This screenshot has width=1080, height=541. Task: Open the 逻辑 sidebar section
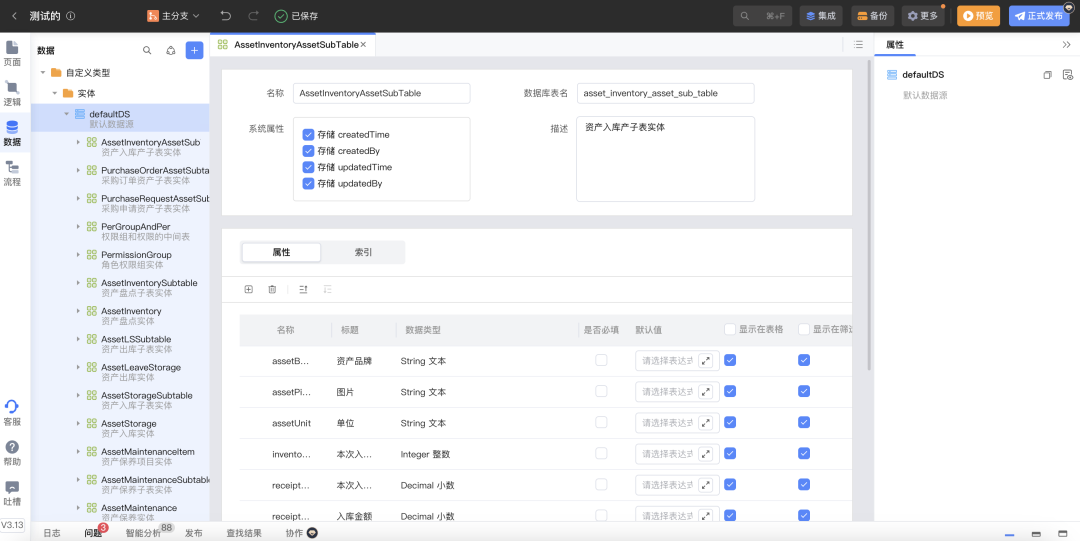point(12,94)
